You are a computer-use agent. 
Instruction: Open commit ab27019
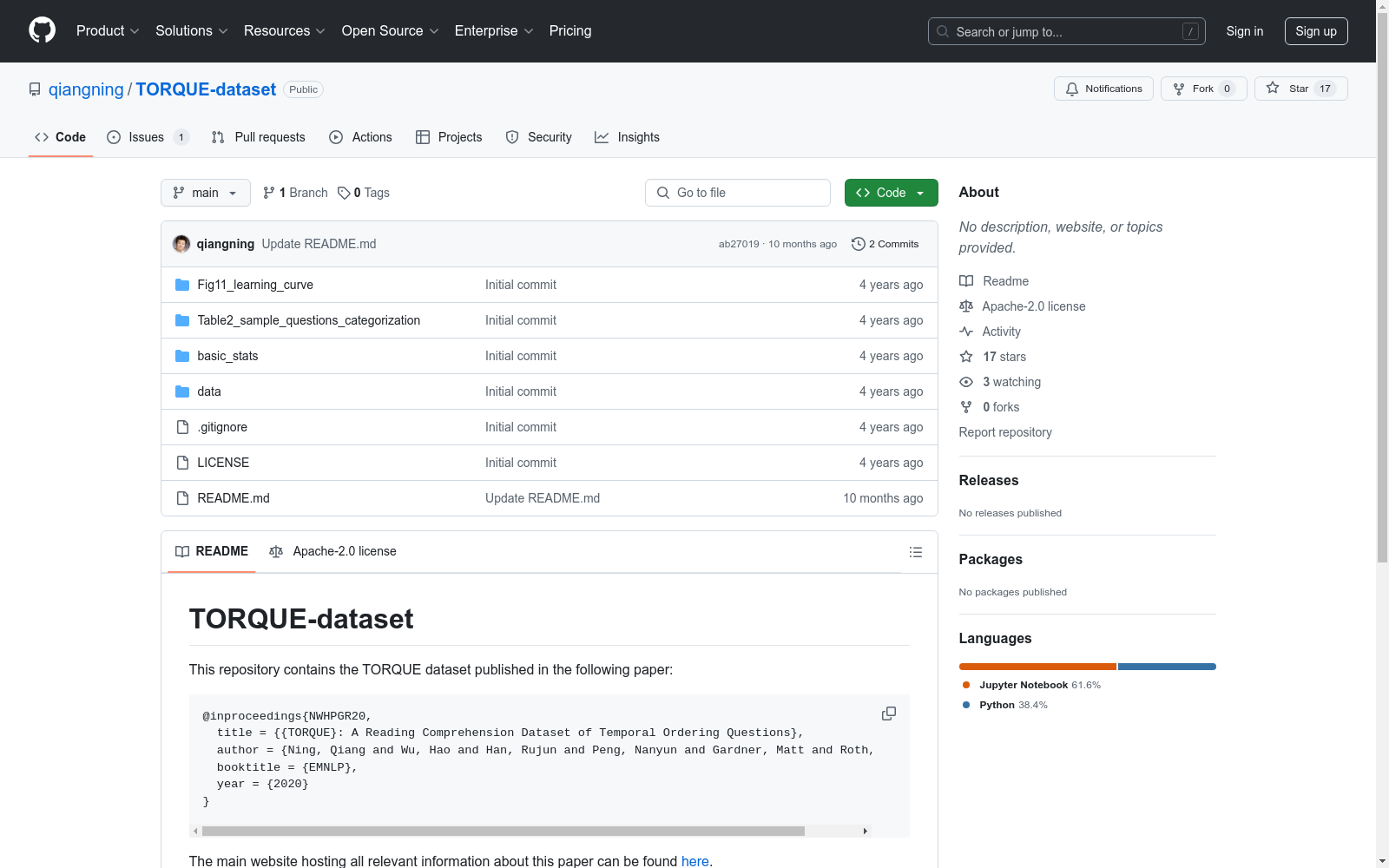(739, 244)
